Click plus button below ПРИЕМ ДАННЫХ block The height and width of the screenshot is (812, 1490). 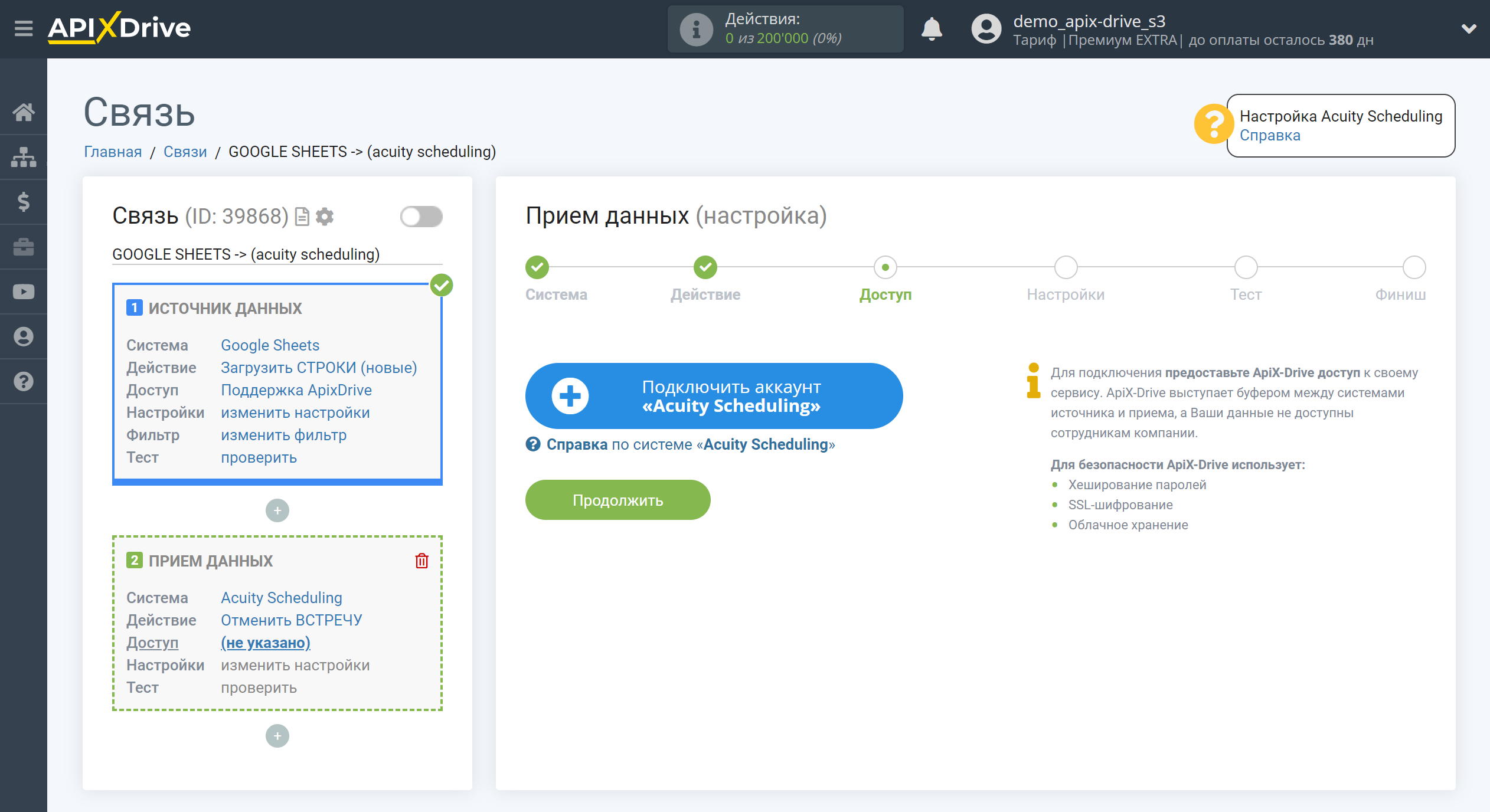point(277,736)
